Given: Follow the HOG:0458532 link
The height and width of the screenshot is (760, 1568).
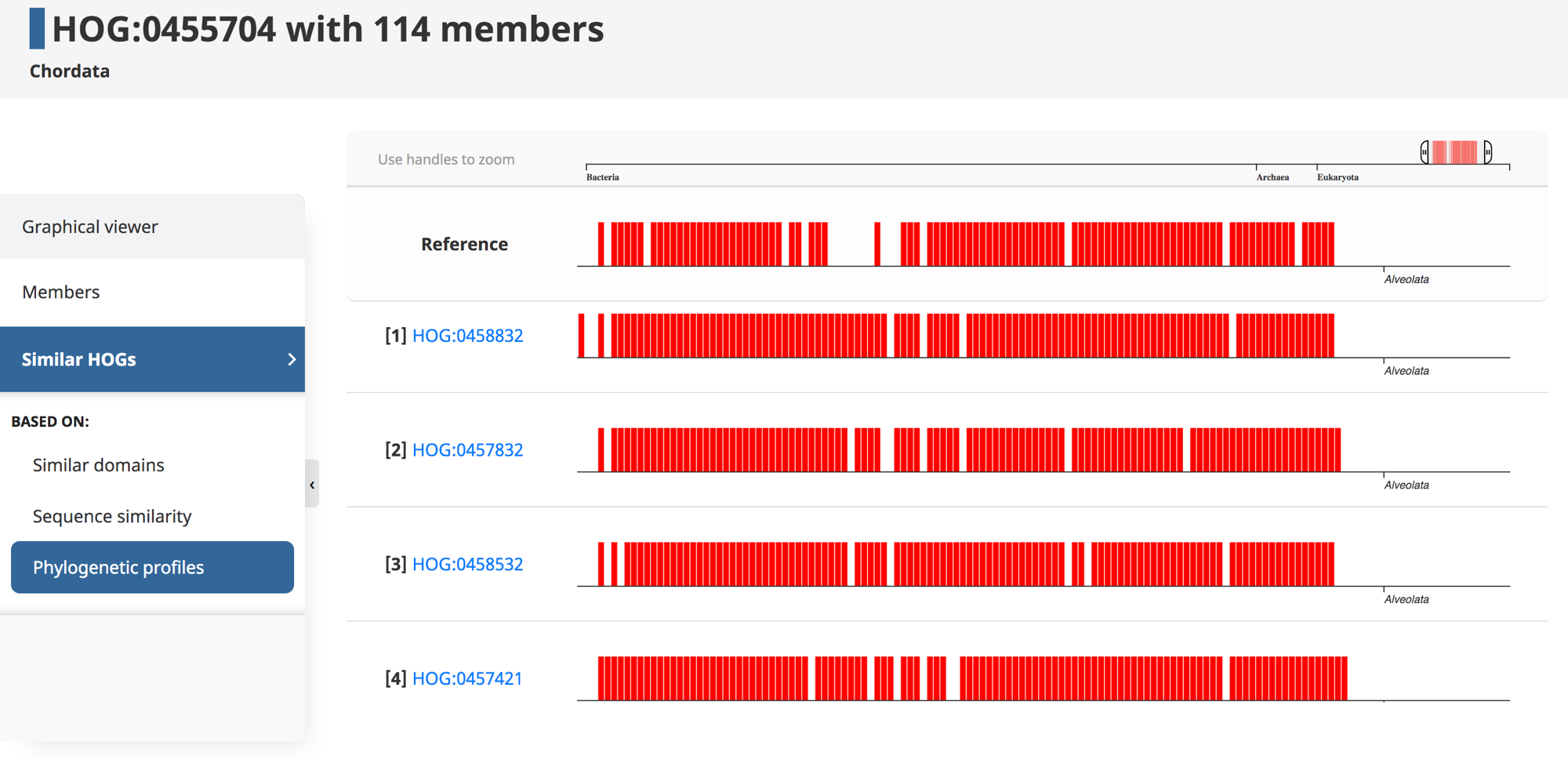Looking at the screenshot, I should point(467,564).
